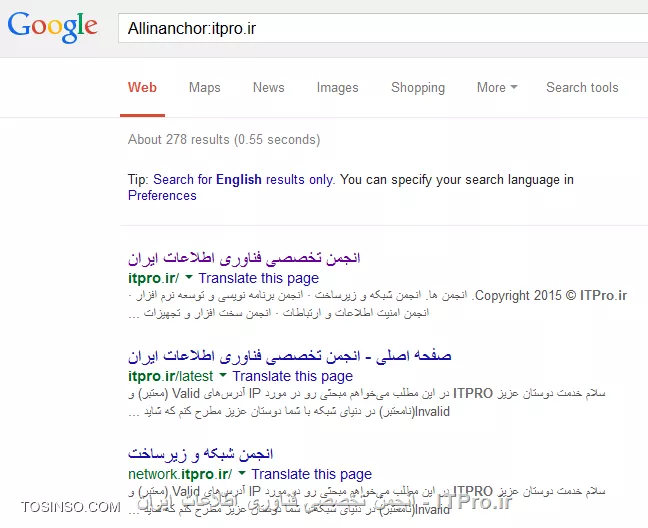This screenshot has width=648, height=528.
Task: Open the News tab
Action: click(x=269, y=88)
